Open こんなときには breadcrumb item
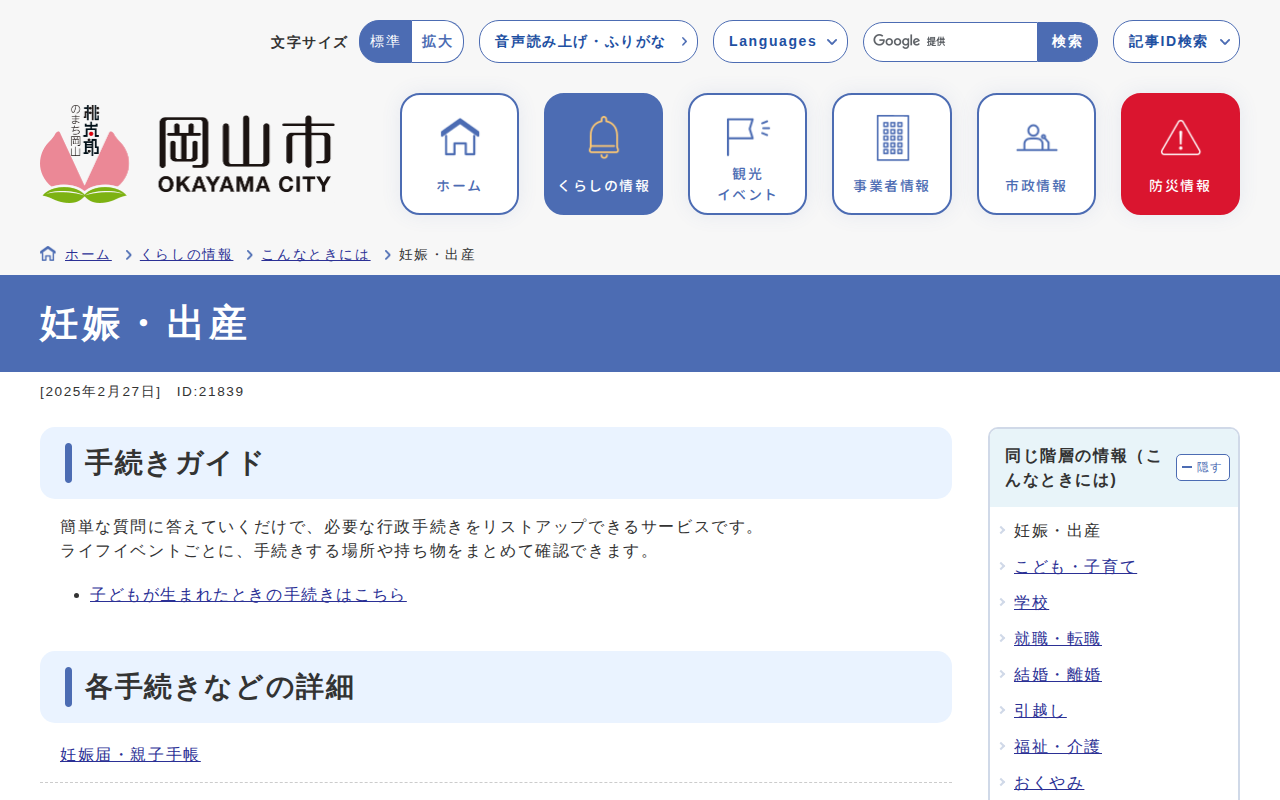 coord(315,255)
